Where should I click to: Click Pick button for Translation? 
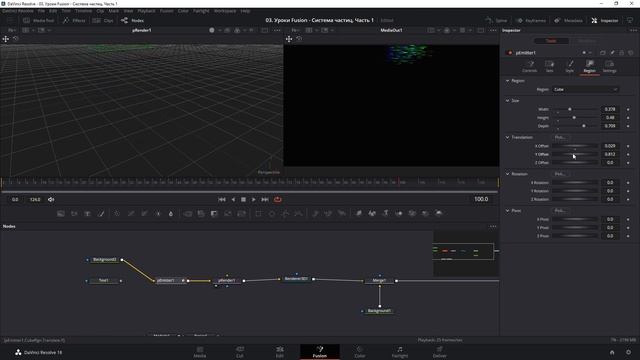[x=560, y=138]
